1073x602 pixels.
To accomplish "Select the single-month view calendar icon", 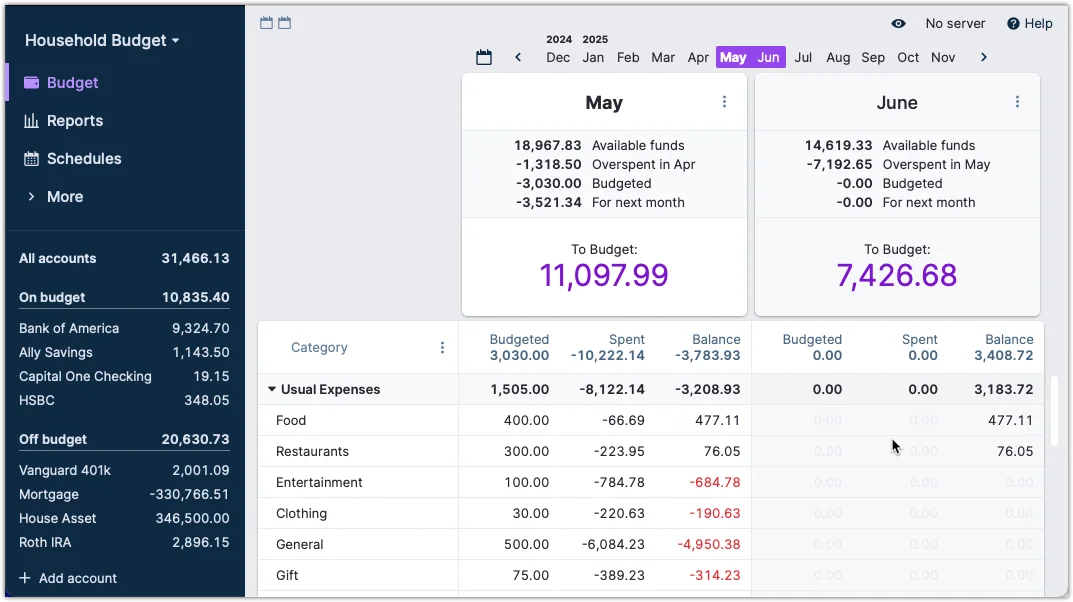I will 266,23.
